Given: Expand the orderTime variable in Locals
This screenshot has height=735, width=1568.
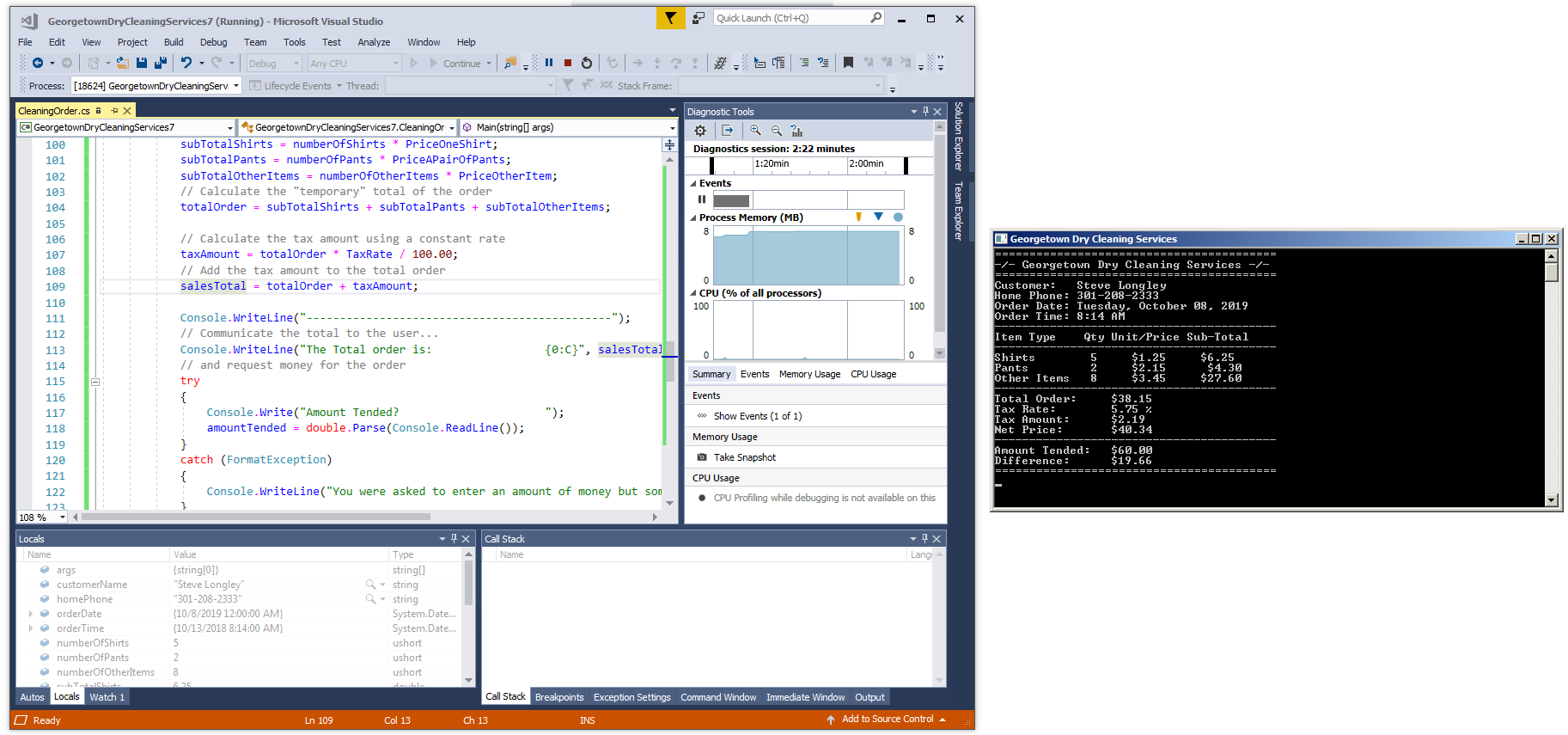Looking at the screenshot, I should pyautogui.click(x=31, y=628).
